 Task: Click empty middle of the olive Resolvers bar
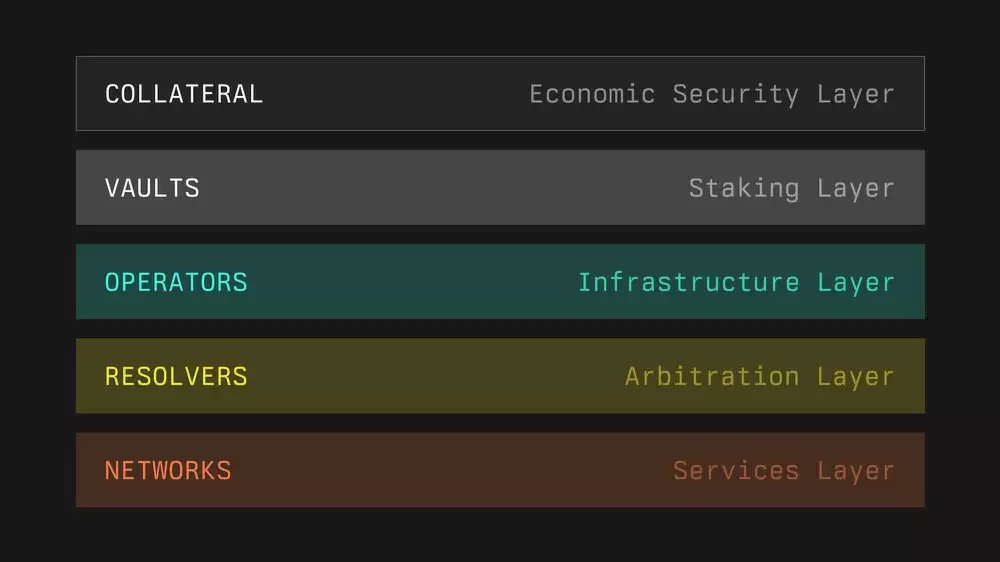tap(430, 376)
